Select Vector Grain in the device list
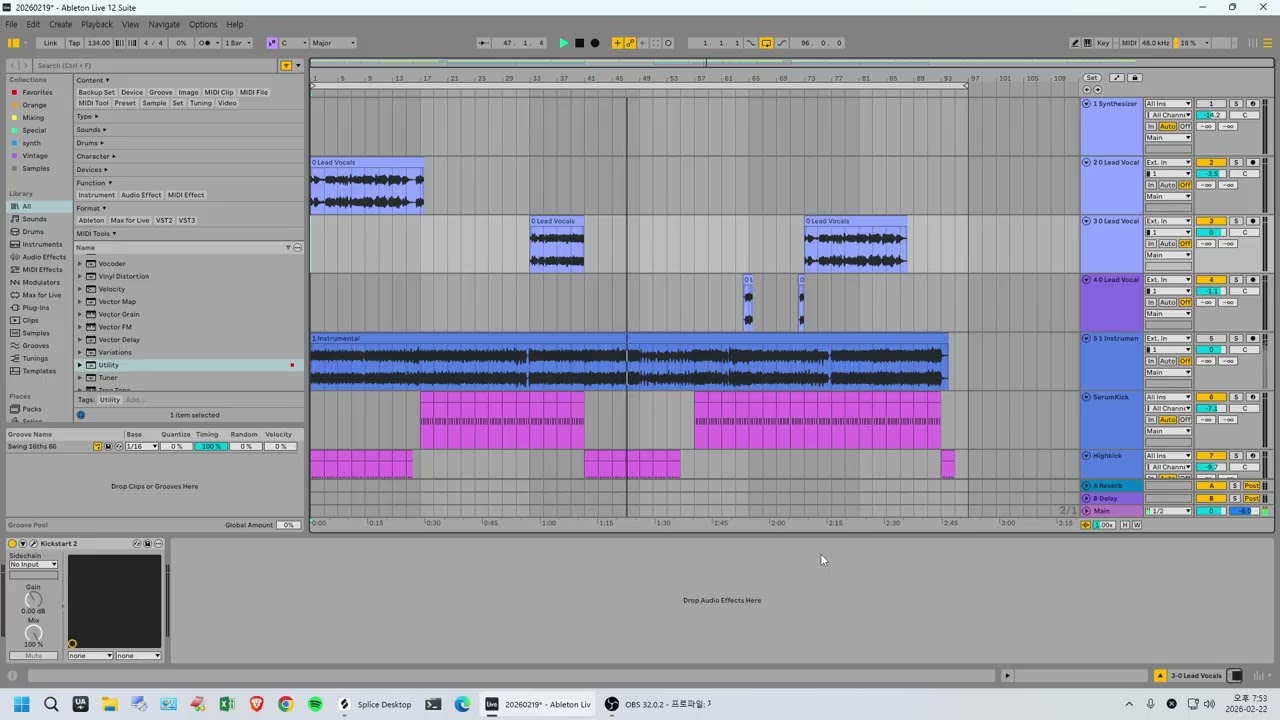This screenshot has width=1280, height=720. (119, 314)
